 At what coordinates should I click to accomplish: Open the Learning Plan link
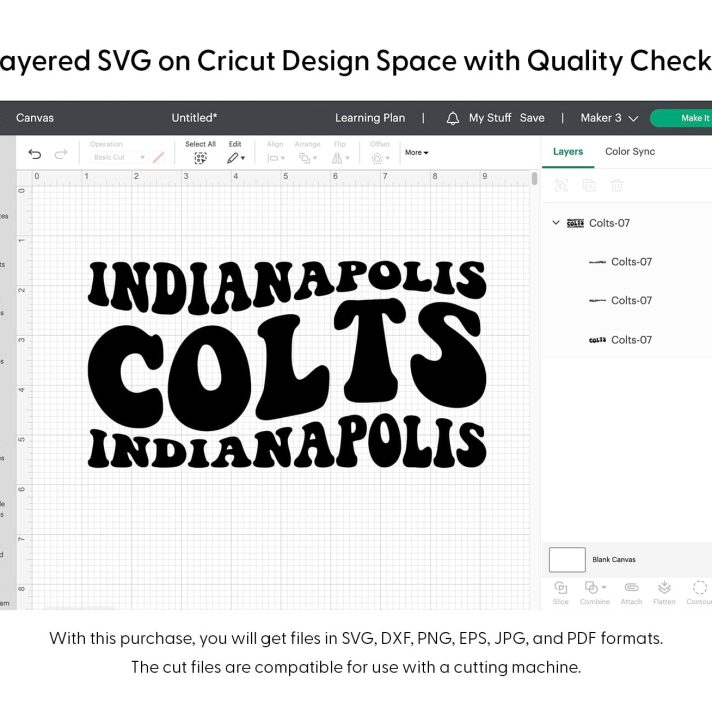tap(370, 118)
